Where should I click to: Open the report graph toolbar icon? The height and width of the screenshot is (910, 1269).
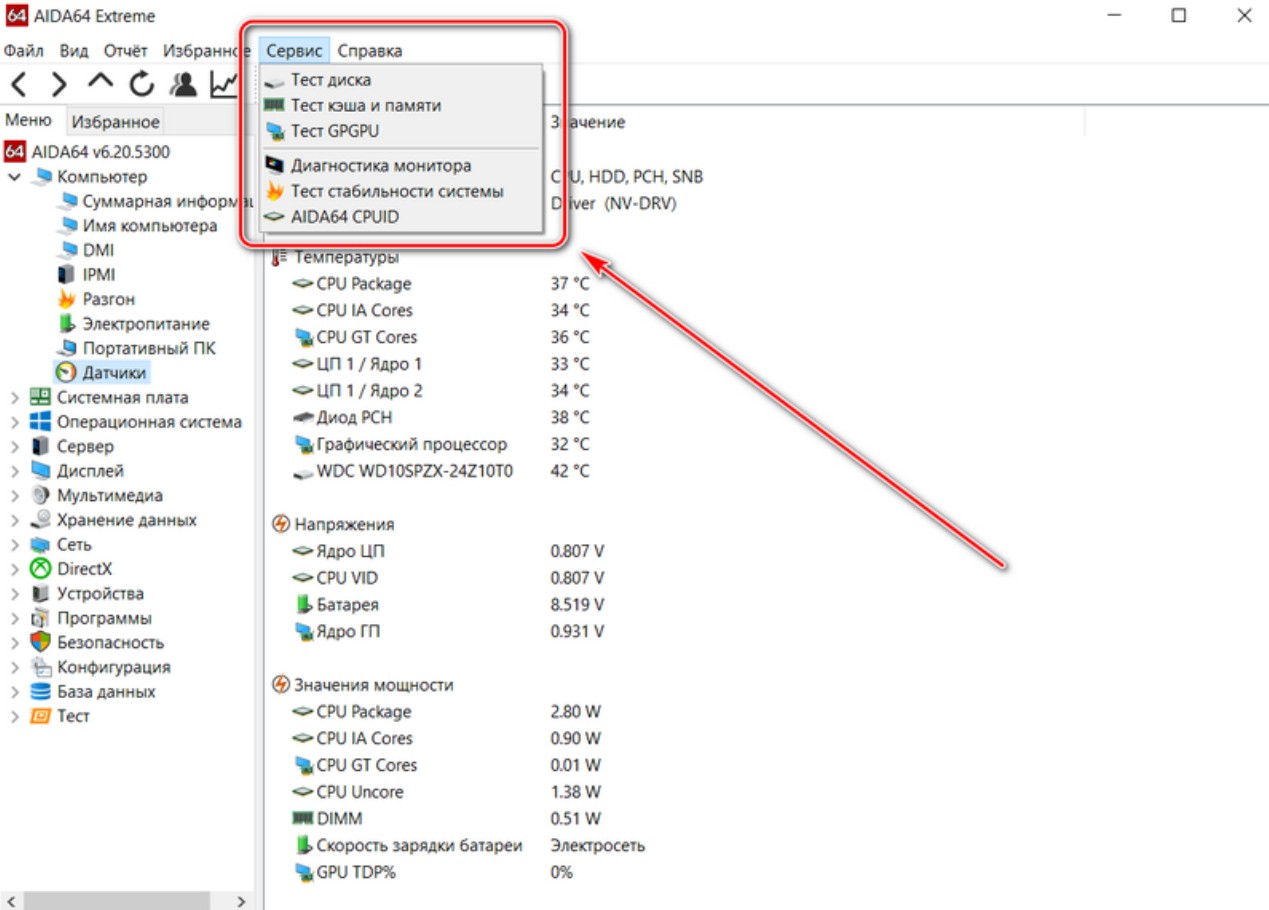tap(224, 85)
